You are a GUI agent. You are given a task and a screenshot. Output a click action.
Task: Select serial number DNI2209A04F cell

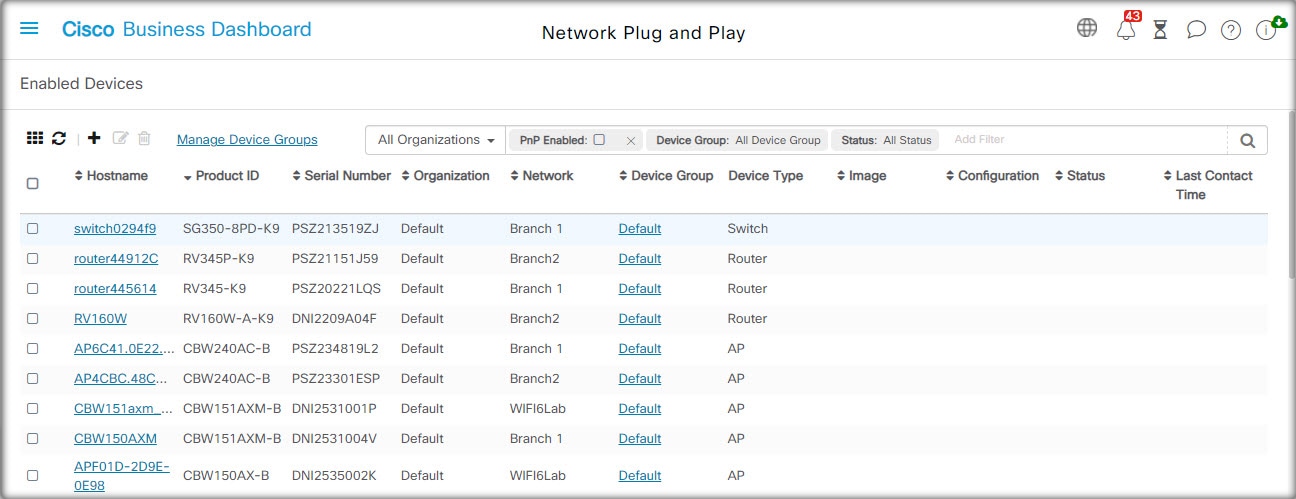[334, 318]
